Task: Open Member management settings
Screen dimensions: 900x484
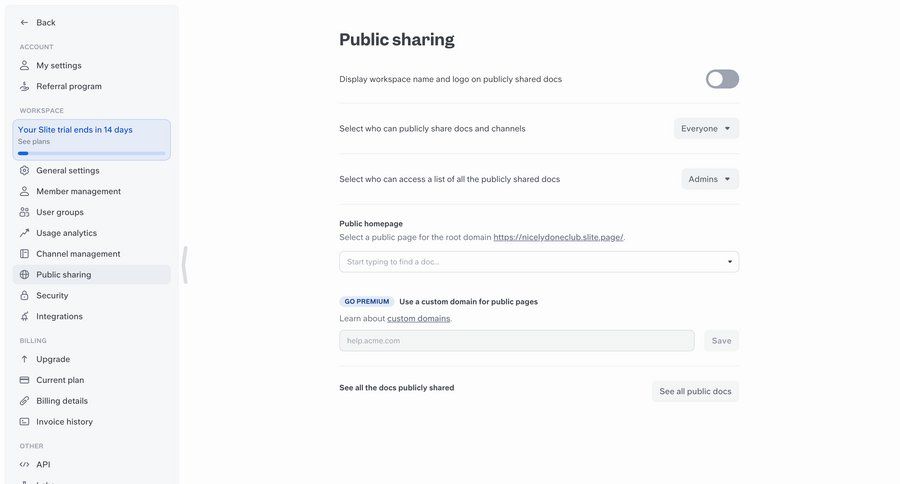Action: click(x=78, y=191)
